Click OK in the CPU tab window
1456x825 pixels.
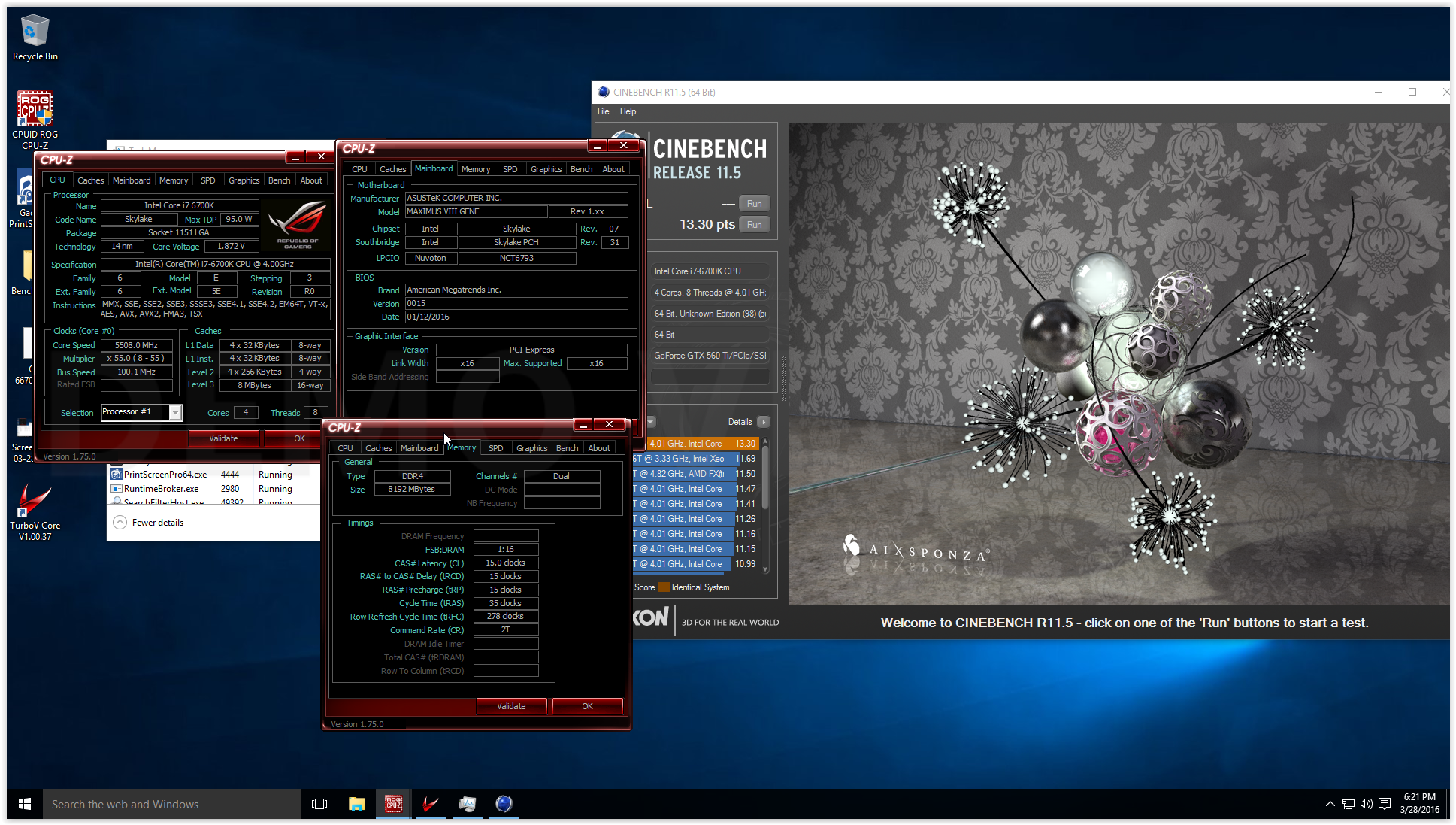coord(299,438)
